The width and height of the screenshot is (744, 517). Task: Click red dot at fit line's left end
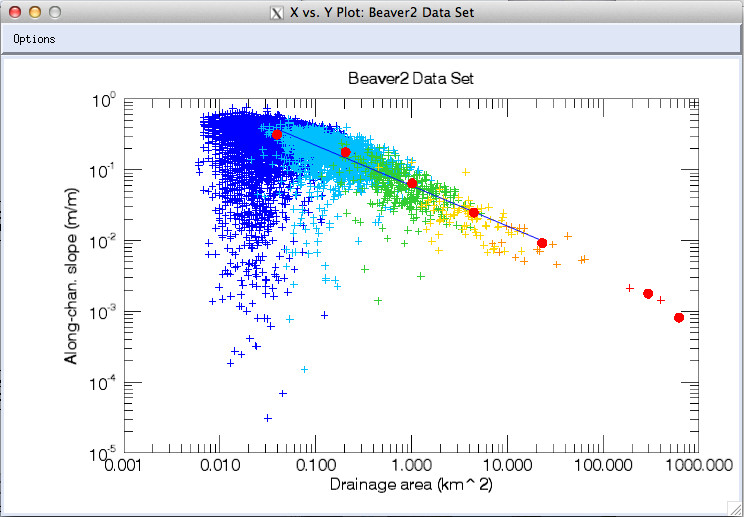277,134
